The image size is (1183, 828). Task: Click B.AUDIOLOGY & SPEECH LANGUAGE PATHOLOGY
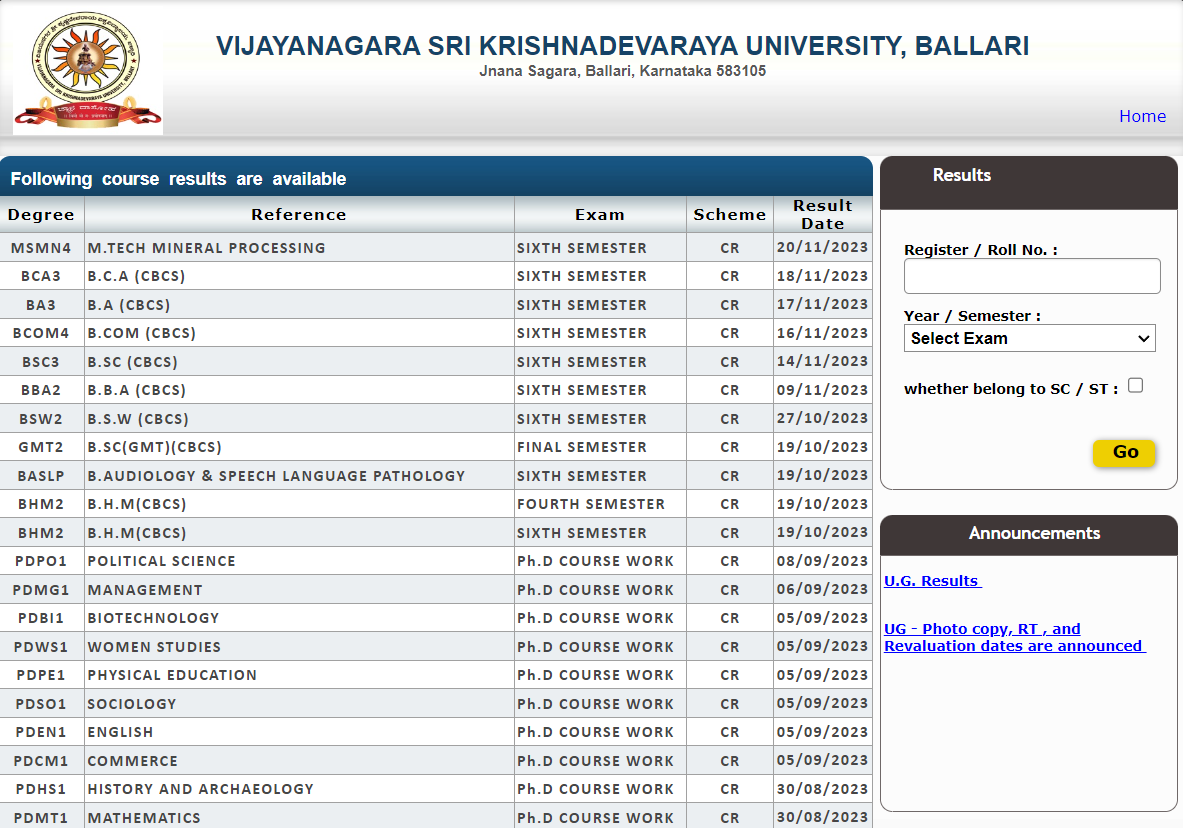[276, 476]
